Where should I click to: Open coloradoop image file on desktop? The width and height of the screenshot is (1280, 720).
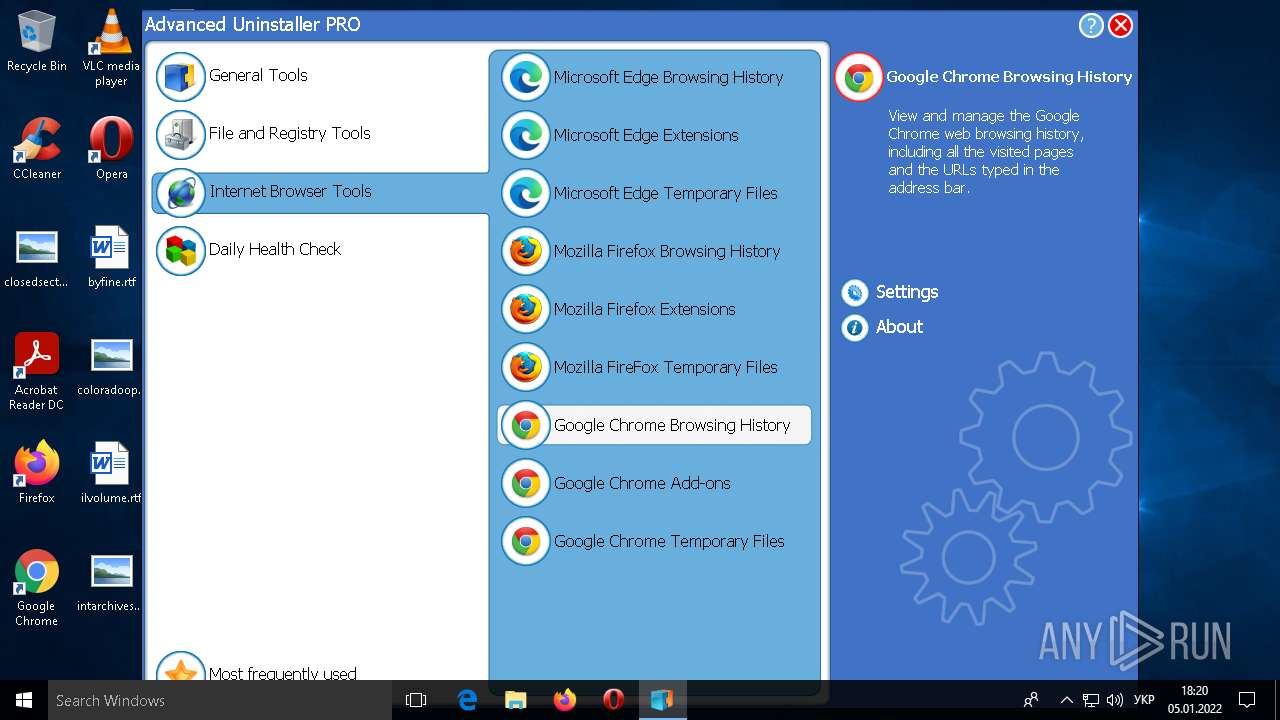111,365
